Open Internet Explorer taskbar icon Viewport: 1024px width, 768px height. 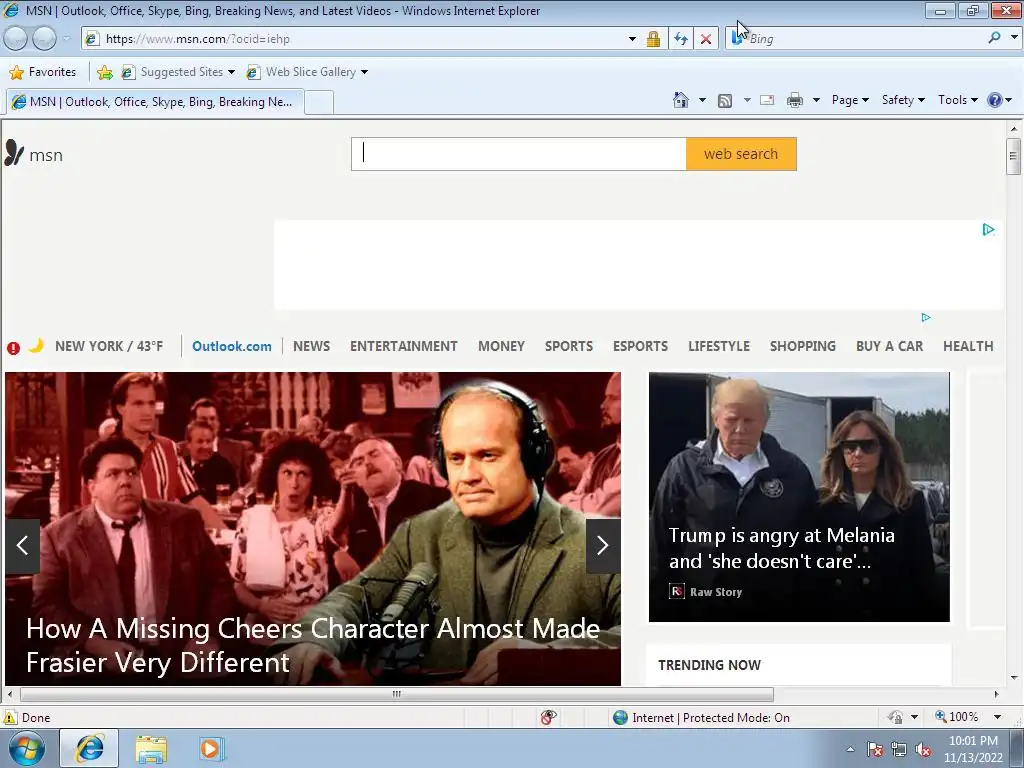(89, 748)
